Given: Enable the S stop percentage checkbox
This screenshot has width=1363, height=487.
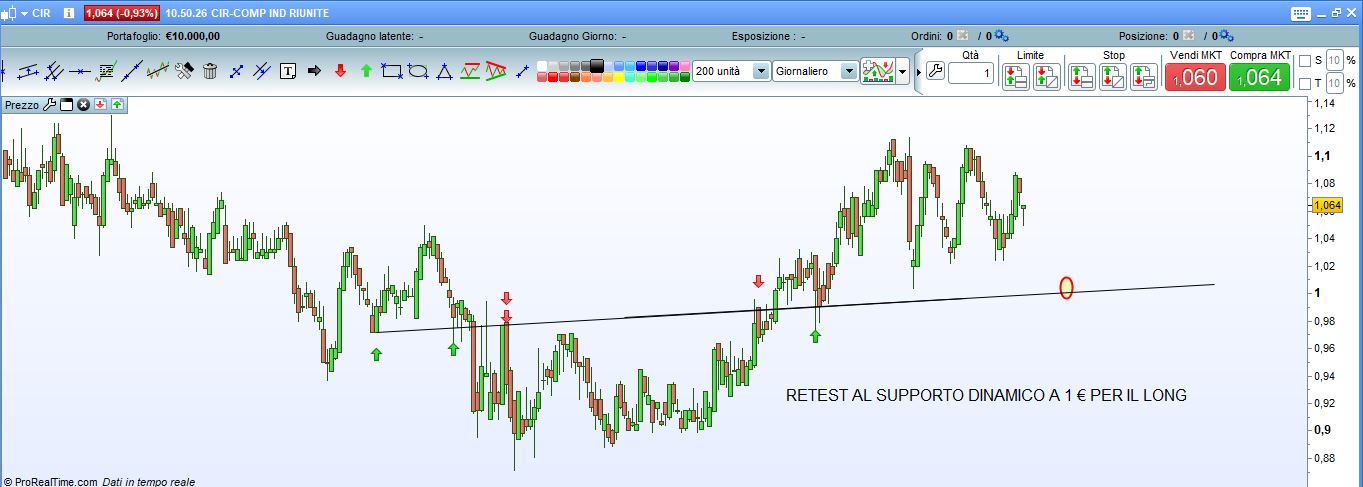Looking at the screenshot, I should coord(1305,60).
